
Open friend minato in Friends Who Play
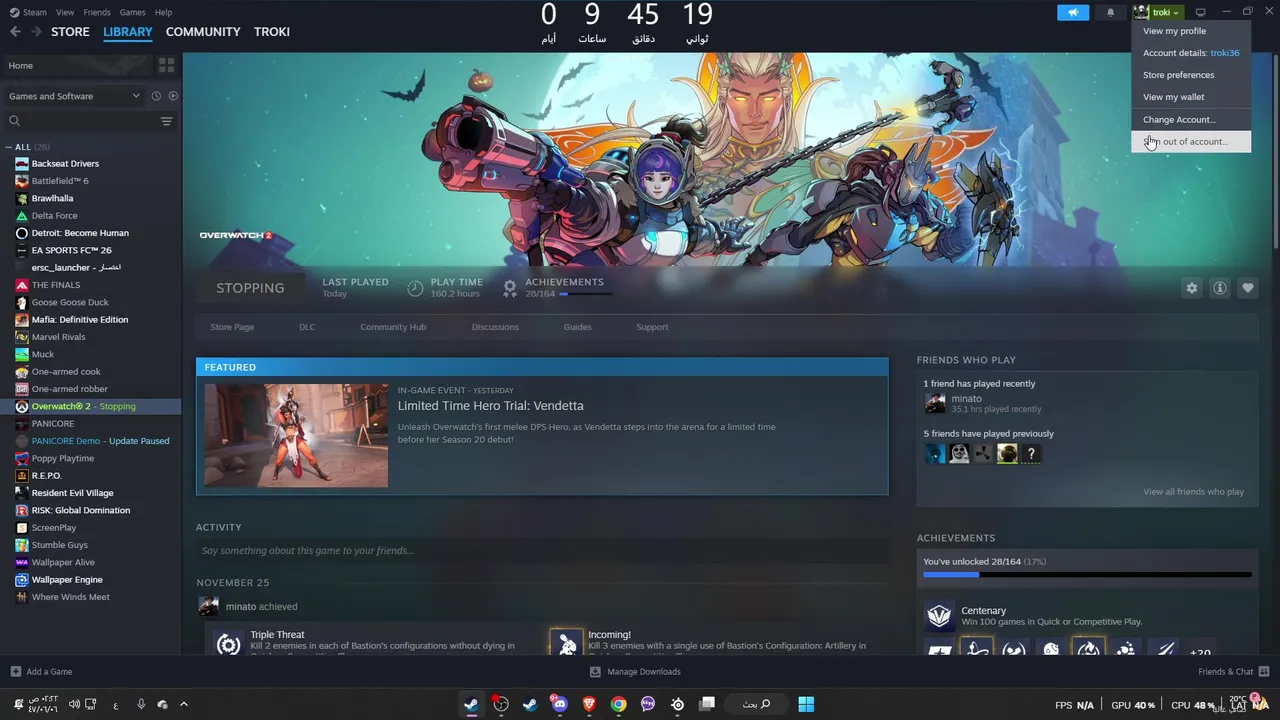966,399
